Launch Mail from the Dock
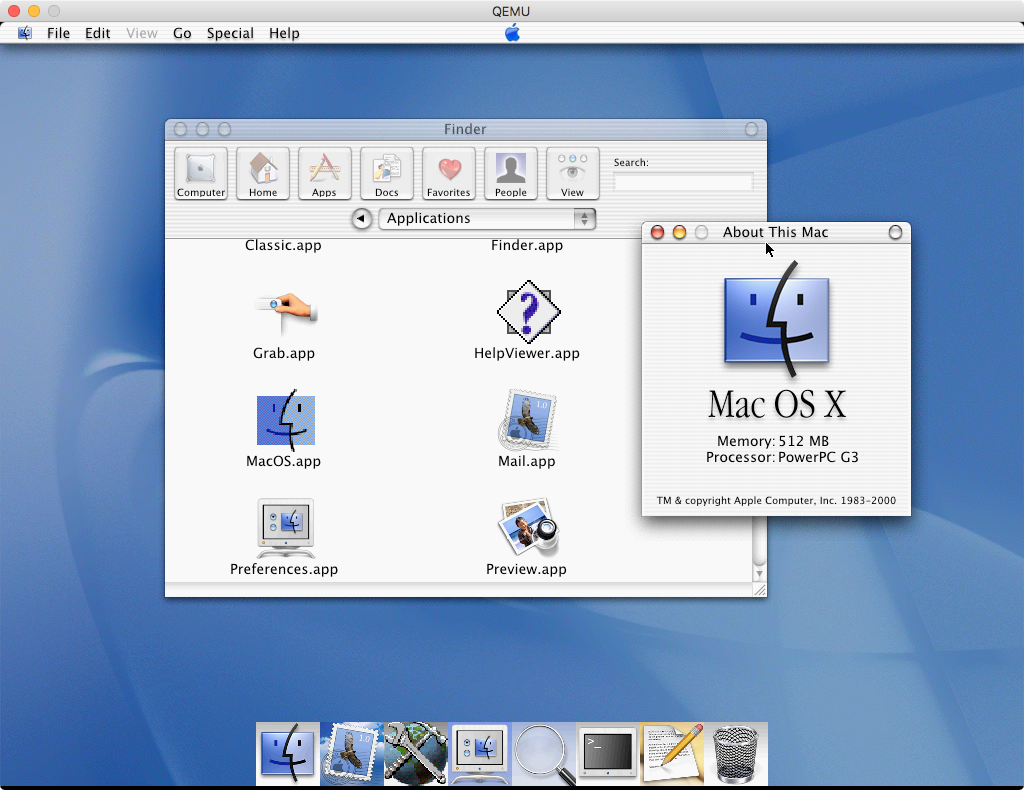Image resolution: width=1024 pixels, height=790 pixels. tap(352, 752)
